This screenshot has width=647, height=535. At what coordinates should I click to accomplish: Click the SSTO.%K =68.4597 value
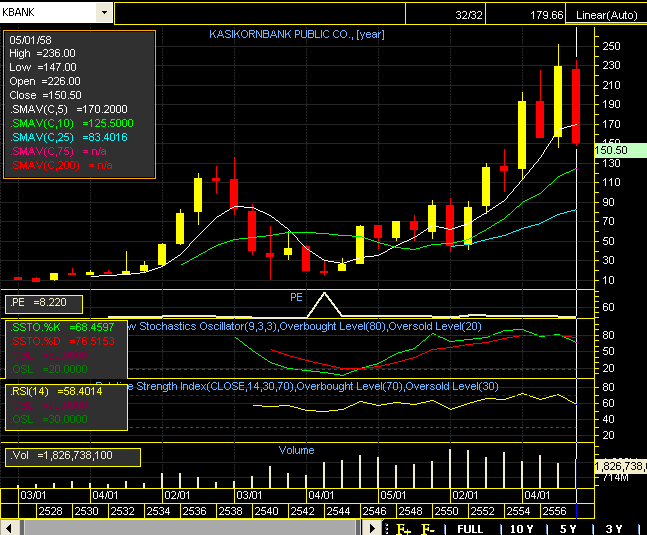coord(62,328)
